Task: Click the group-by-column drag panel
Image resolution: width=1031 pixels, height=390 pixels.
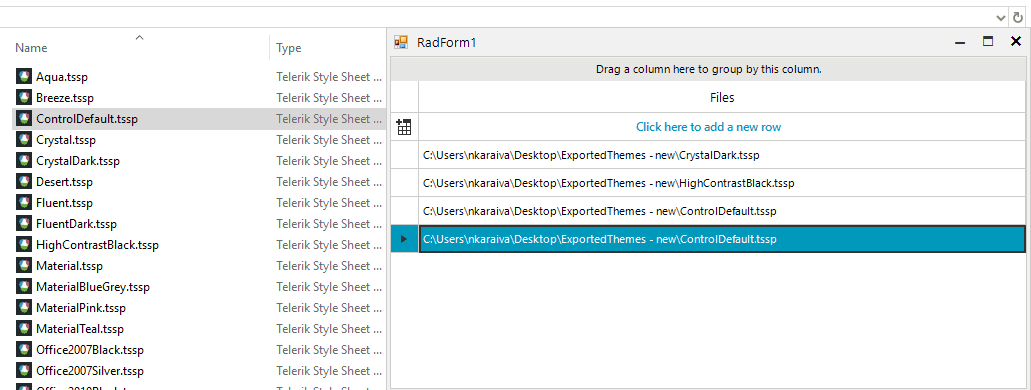Action: (x=708, y=69)
